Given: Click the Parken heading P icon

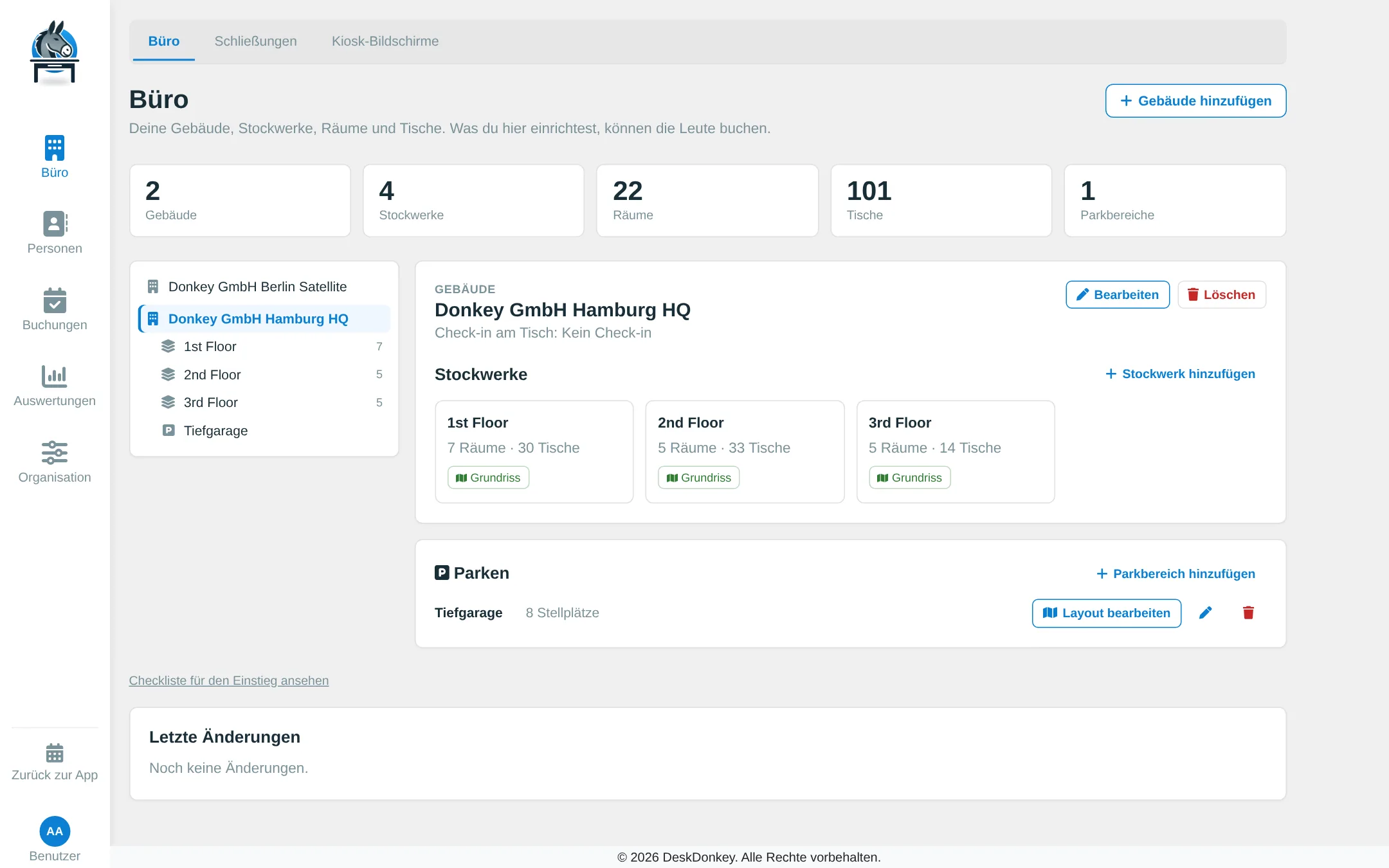Looking at the screenshot, I should point(442,573).
